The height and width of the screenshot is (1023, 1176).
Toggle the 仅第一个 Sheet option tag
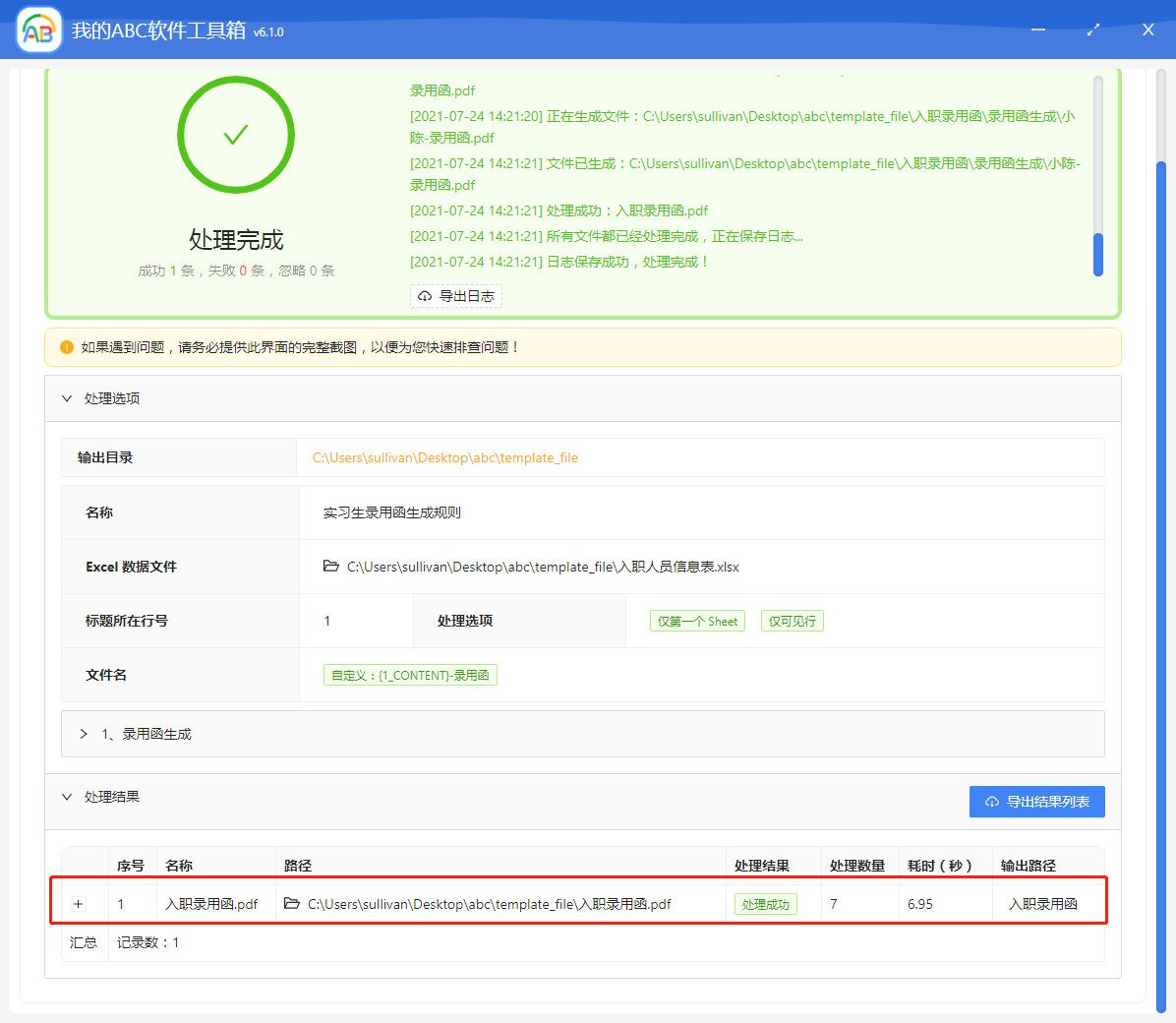(697, 620)
